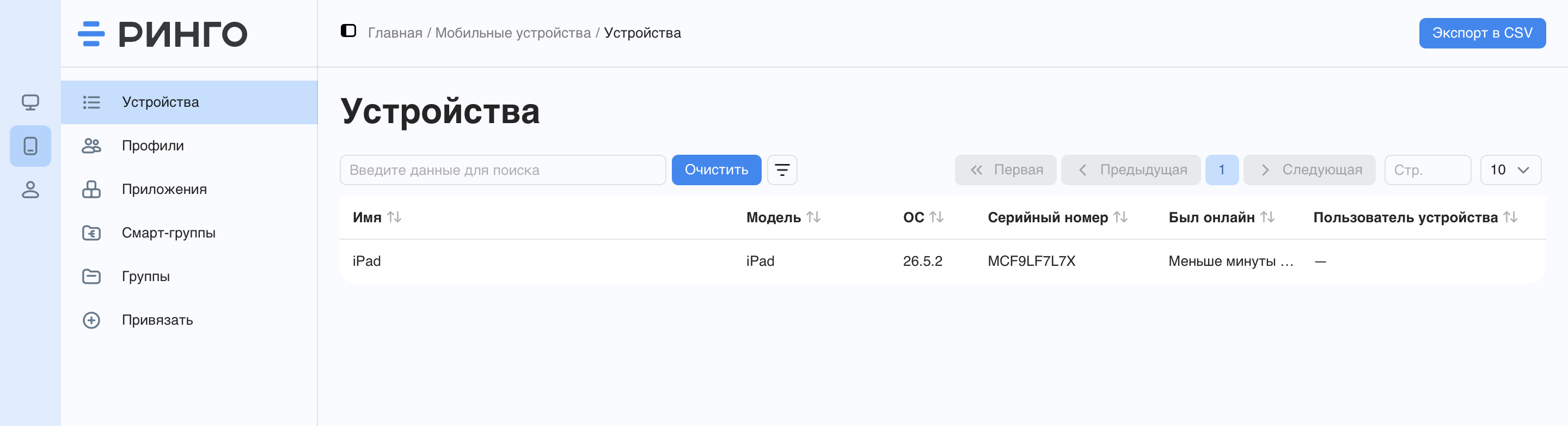Focus the Стр. page number field
The image size is (1568, 426).
[1428, 170]
